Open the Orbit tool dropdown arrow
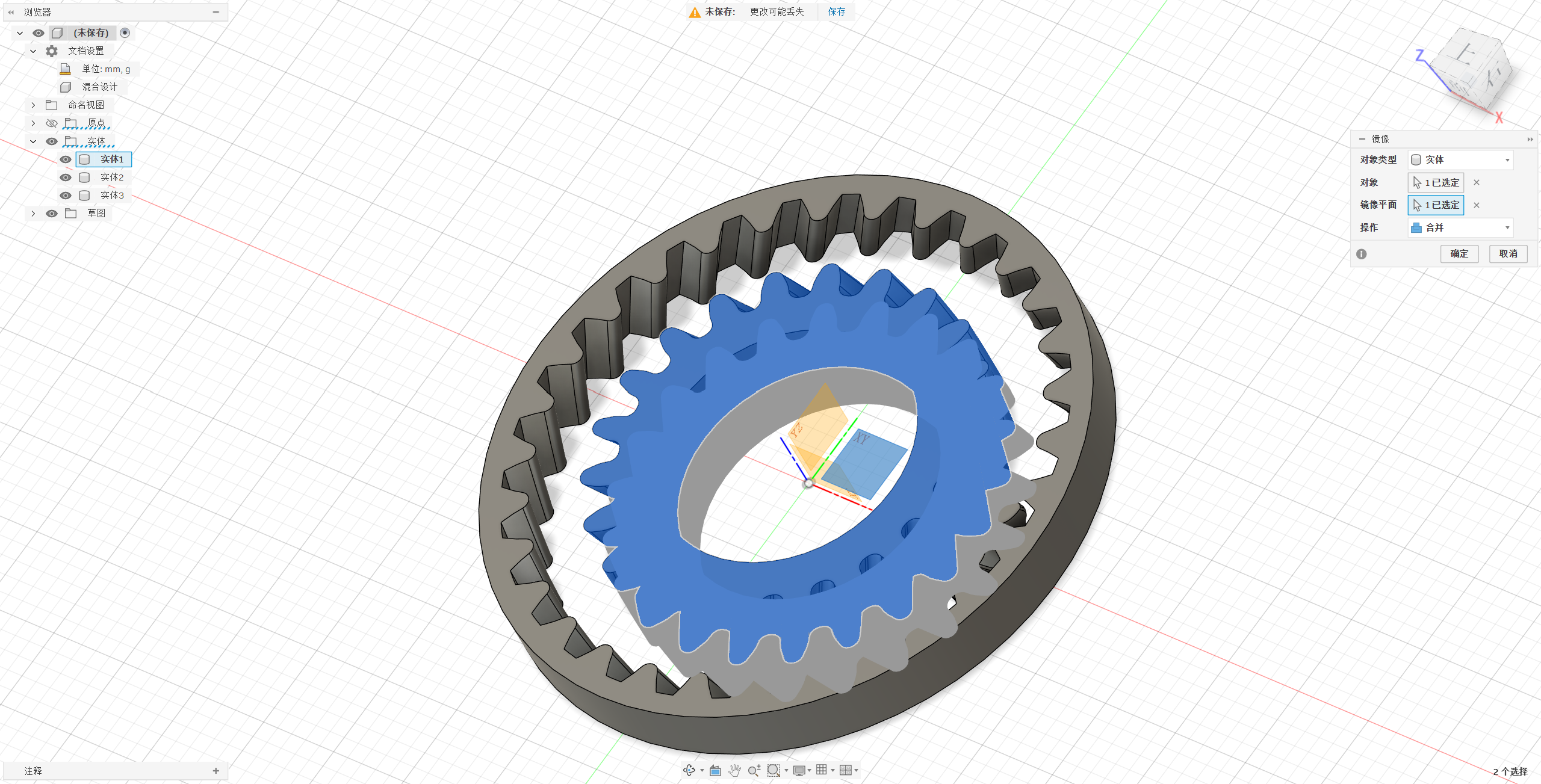1541x784 pixels. [x=702, y=771]
